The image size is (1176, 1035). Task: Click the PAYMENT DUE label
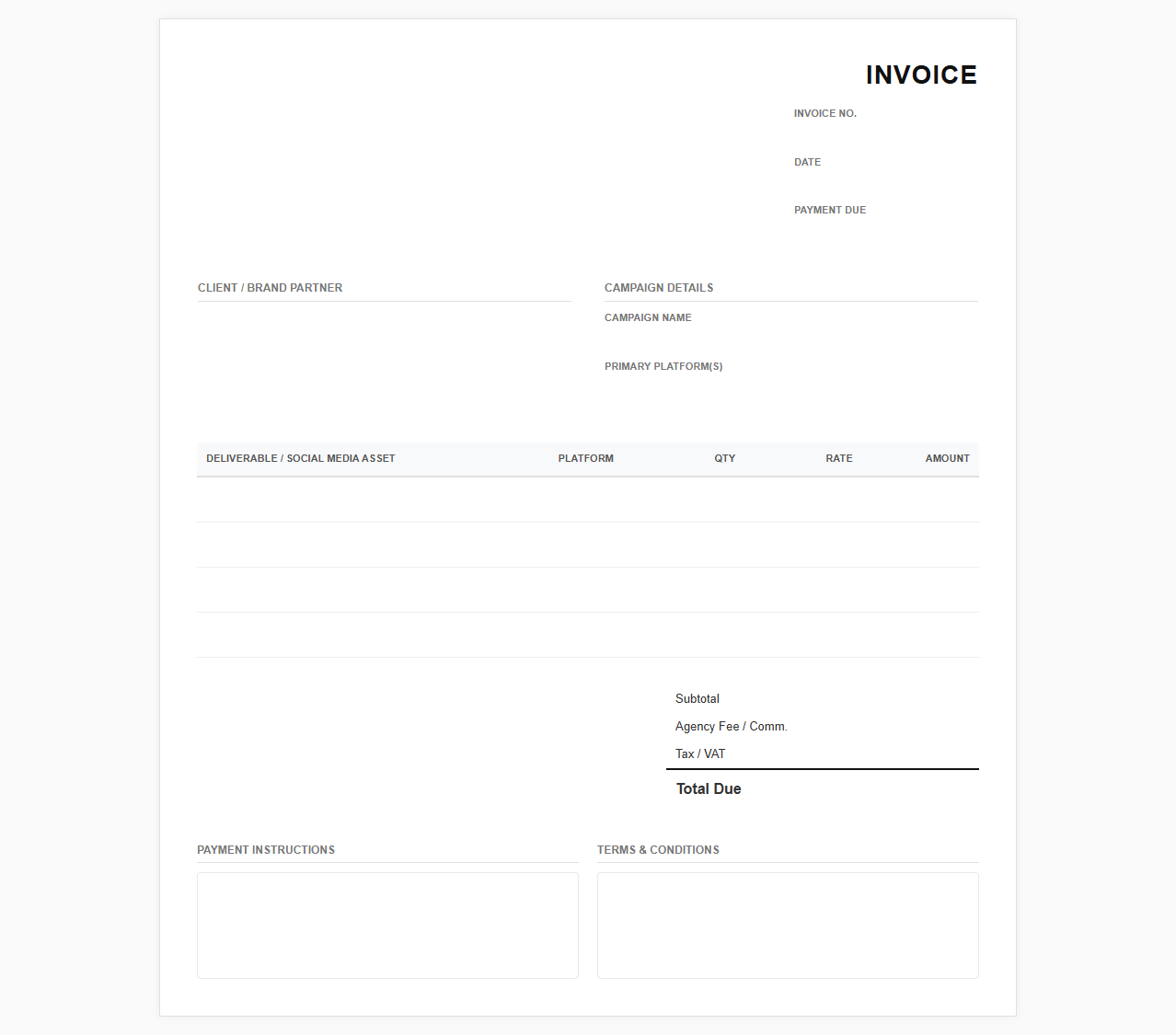pos(830,210)
